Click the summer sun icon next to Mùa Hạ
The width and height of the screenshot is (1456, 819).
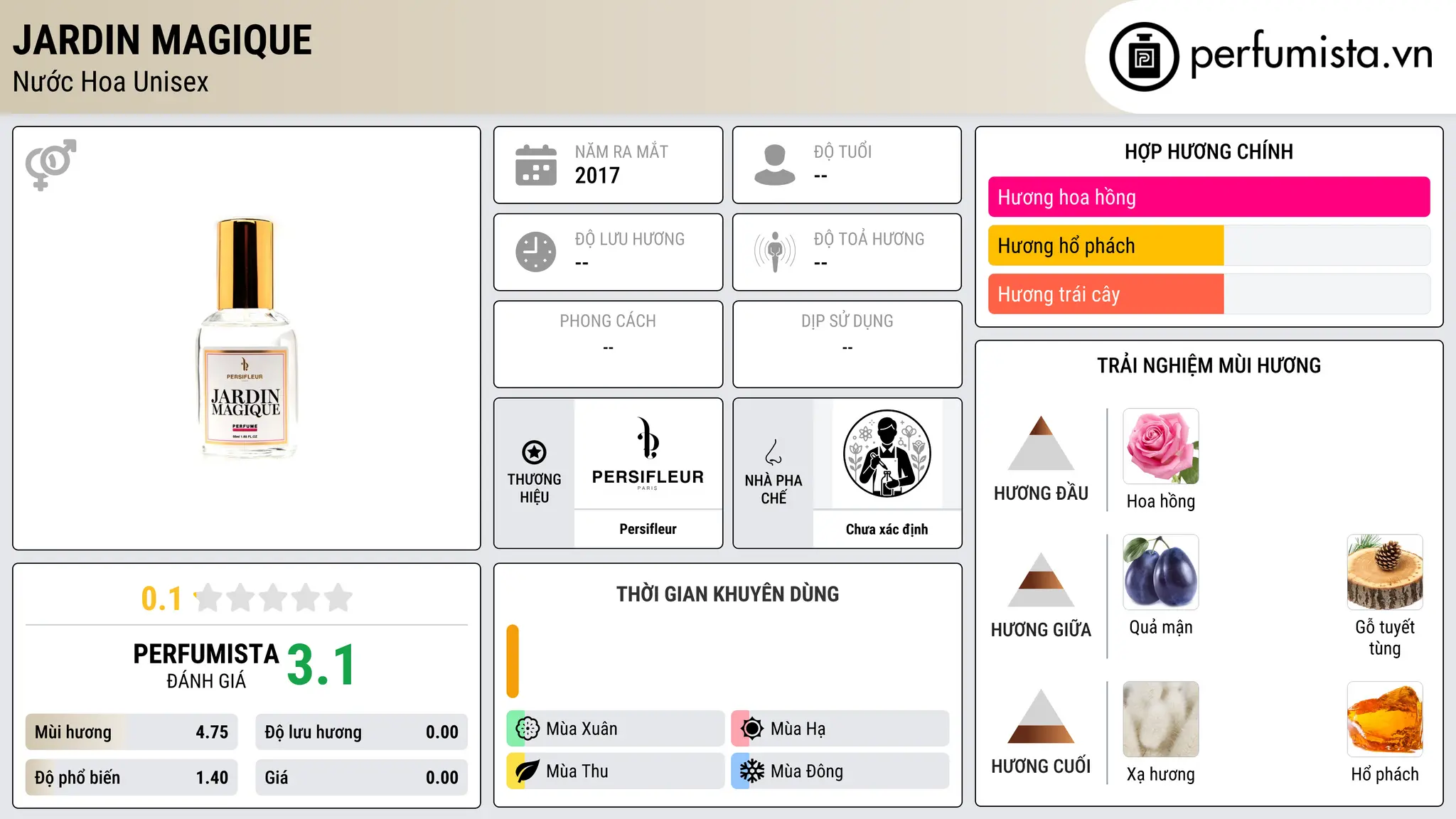pyautogui.click(x=752, y=729)
